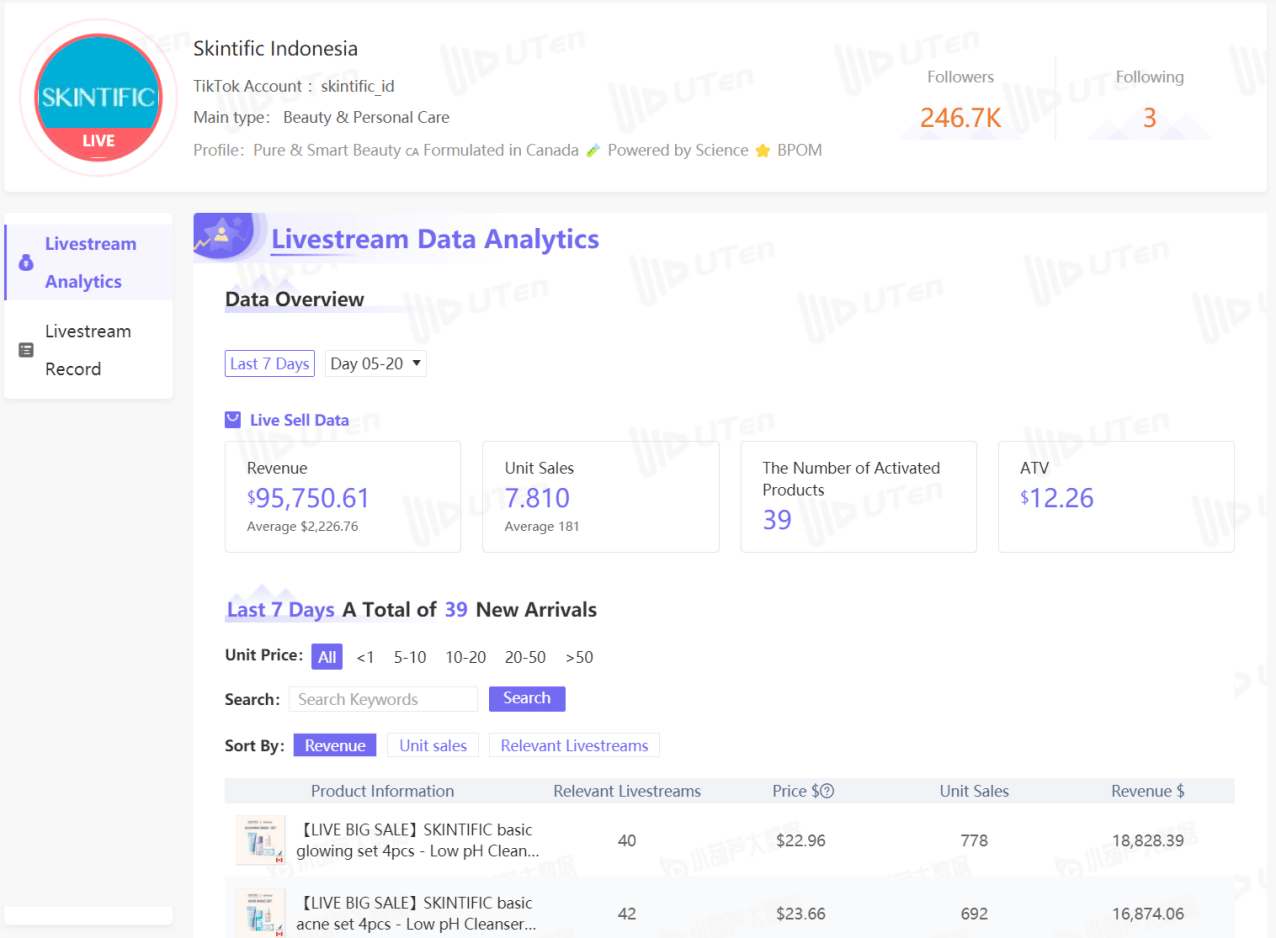This screenshot has height=938, width=1276.
Task: Click the Product Information column header
Action: point(382,791)
